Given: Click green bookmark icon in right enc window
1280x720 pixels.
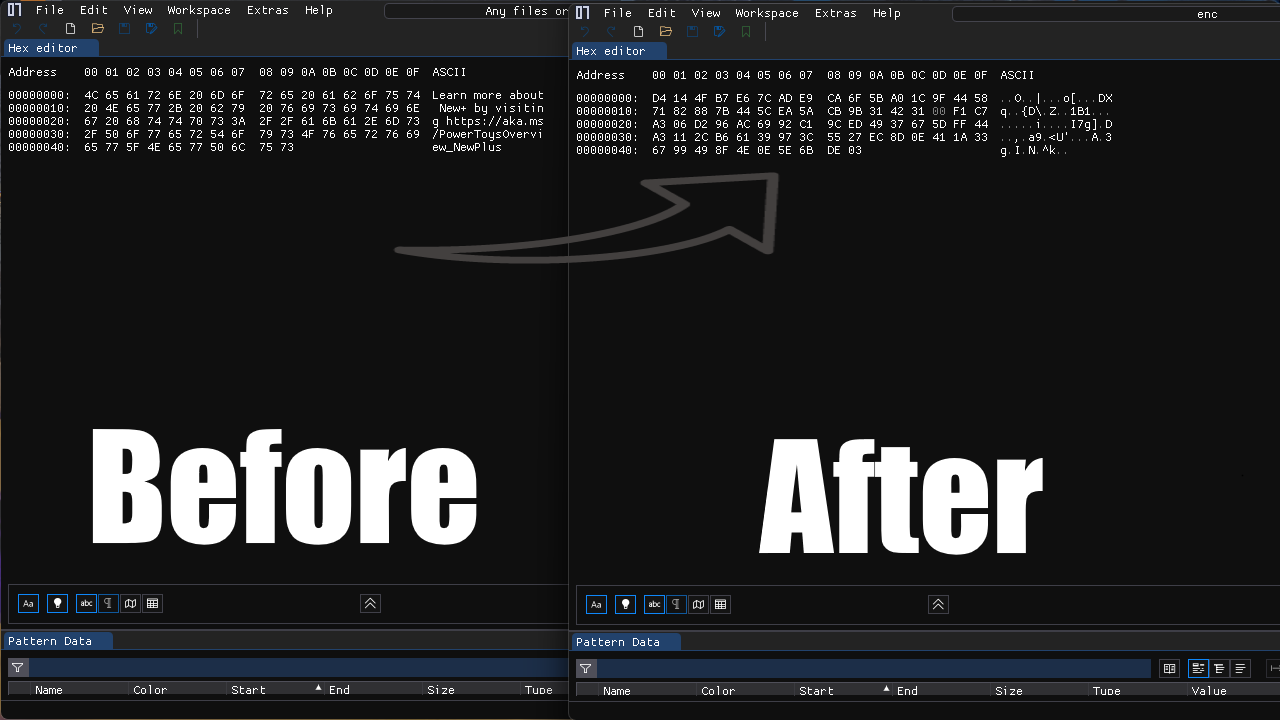Looking at the screenshot, I should coord(746,32).
